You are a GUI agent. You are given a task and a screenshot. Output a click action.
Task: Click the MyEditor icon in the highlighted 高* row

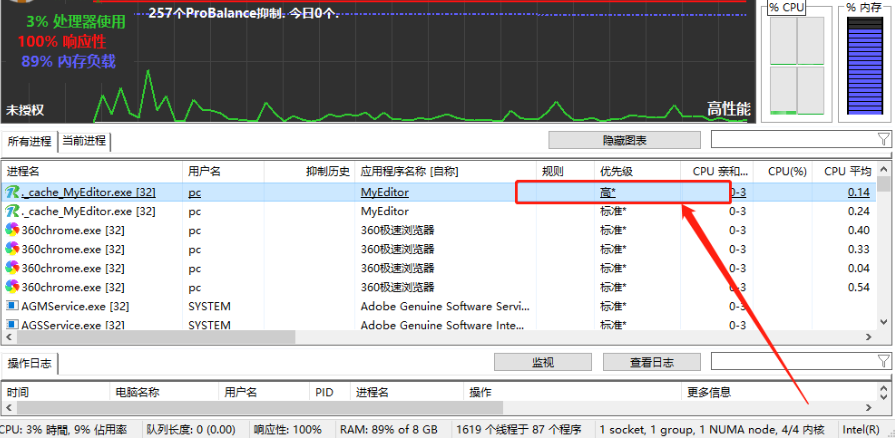12,192
